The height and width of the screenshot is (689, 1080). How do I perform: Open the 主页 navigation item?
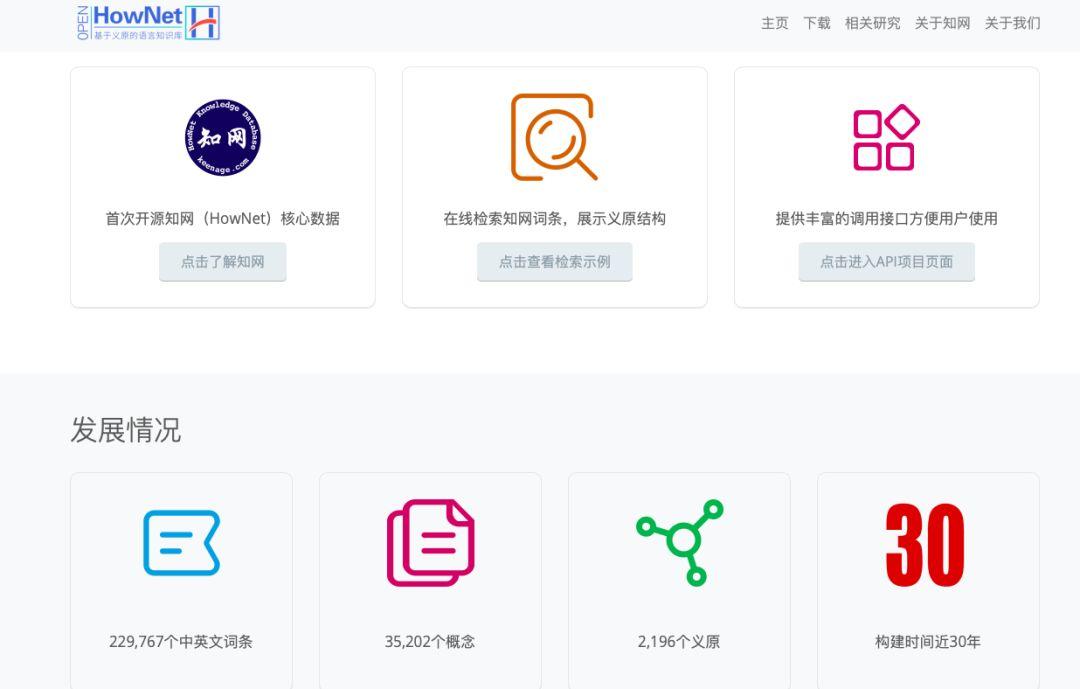coord(774,23)
